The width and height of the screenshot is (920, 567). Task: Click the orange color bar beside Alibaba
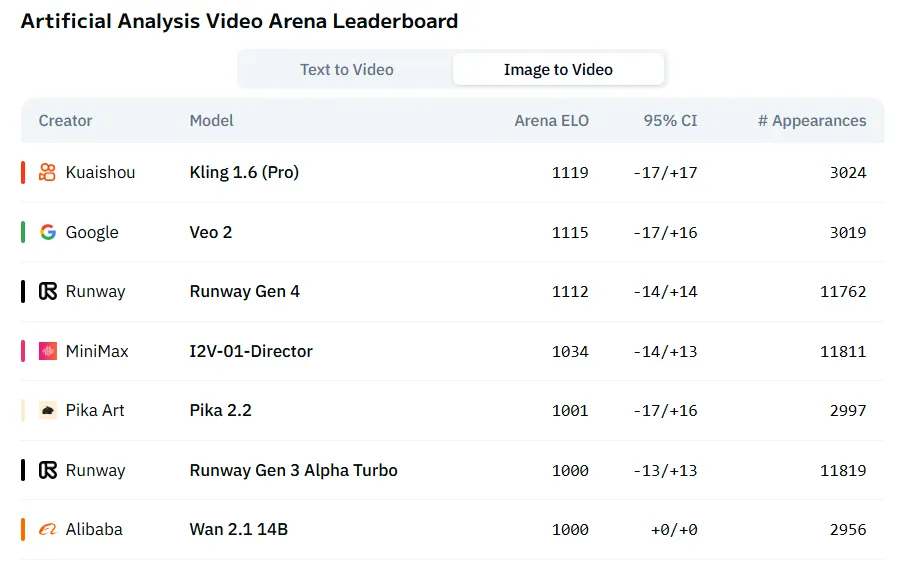click(x=22, y=529)
